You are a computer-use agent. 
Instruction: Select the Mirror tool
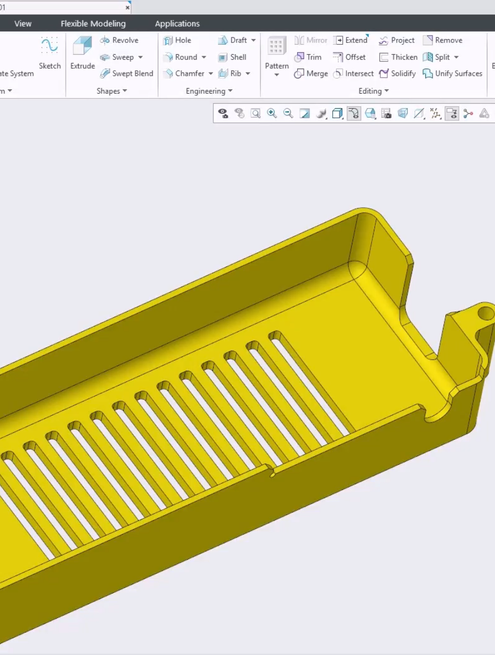click(311, 40)
